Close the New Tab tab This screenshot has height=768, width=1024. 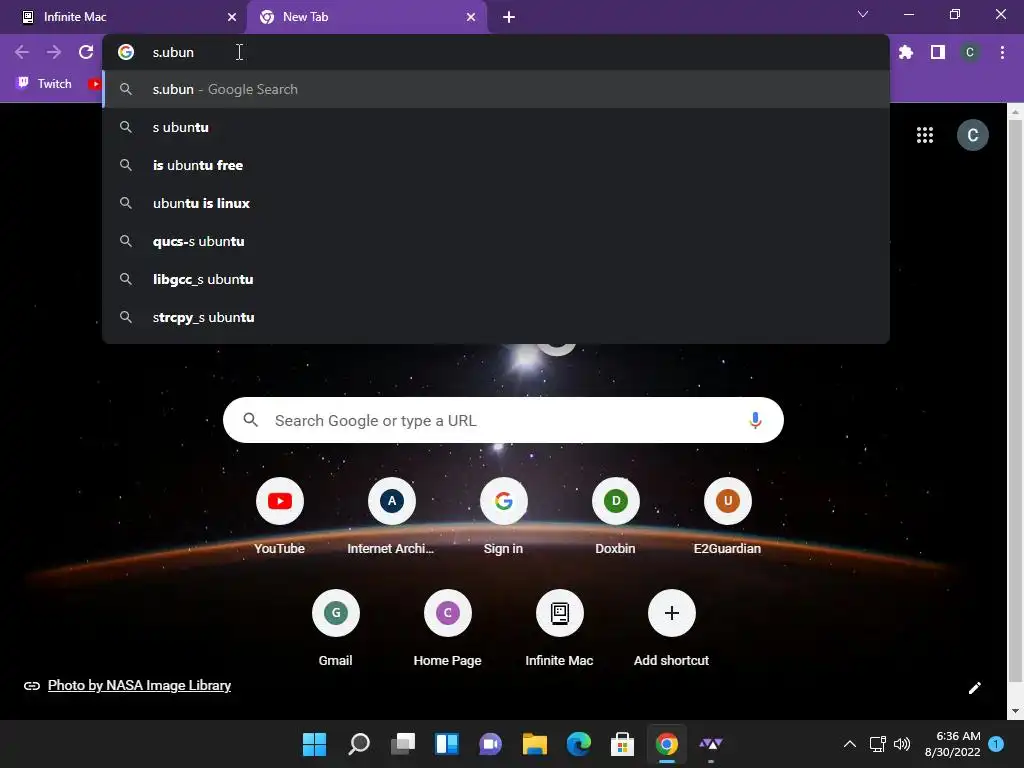click(471, 17)
